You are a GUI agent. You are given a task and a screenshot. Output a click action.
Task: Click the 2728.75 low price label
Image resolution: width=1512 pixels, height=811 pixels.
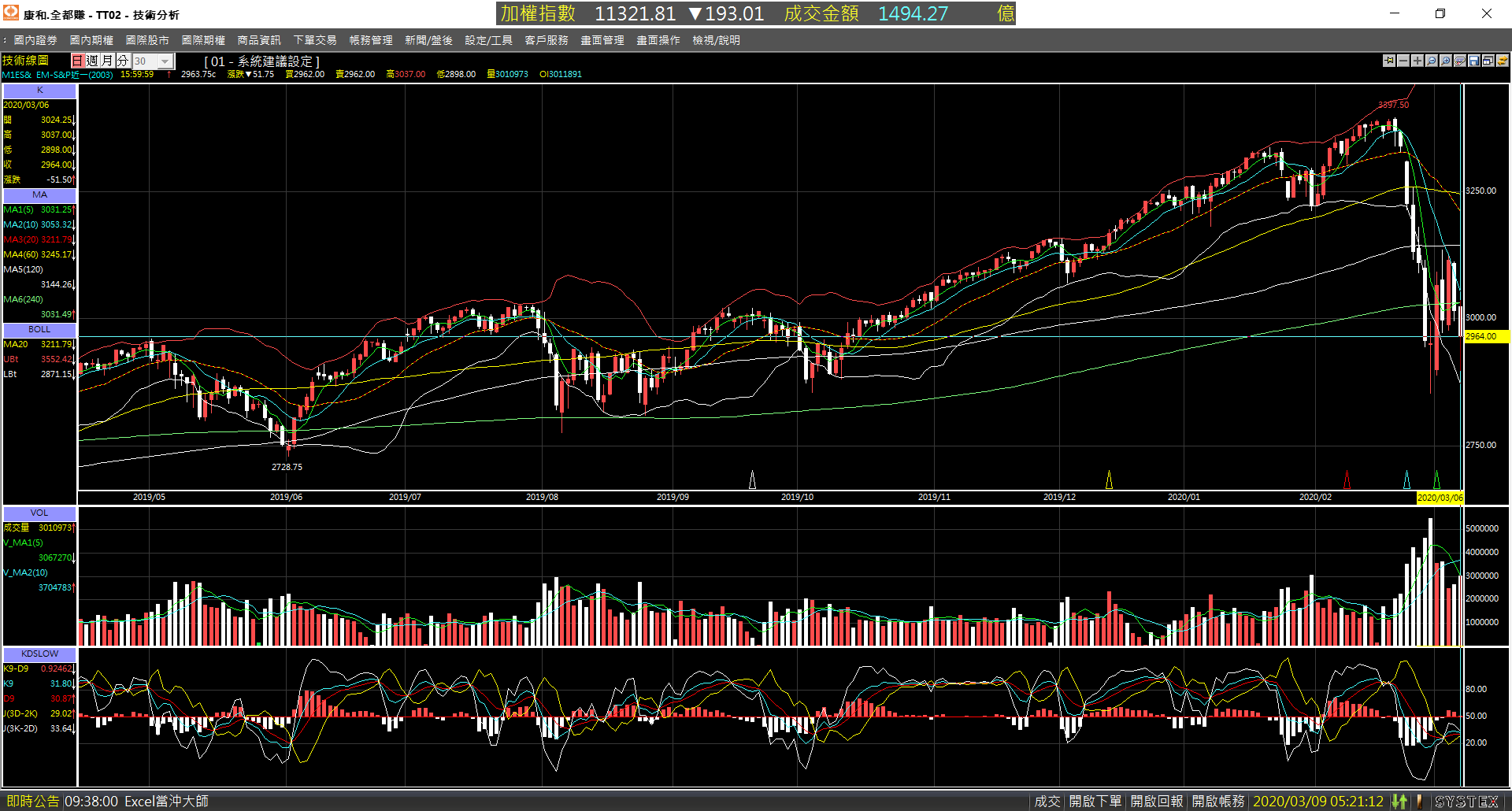[x=287, y=467]
